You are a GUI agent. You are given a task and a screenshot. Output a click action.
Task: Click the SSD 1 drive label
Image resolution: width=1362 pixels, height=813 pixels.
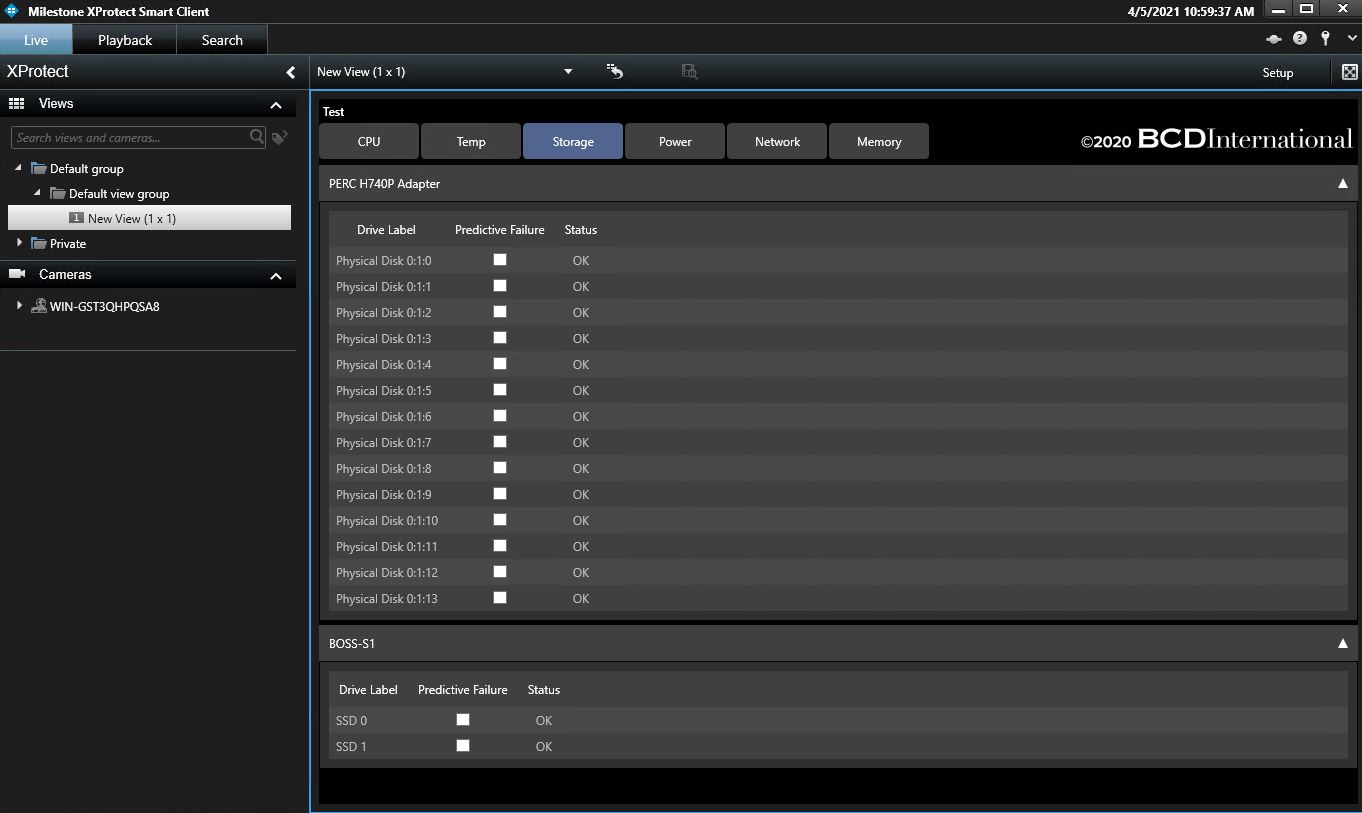point(351,746)
